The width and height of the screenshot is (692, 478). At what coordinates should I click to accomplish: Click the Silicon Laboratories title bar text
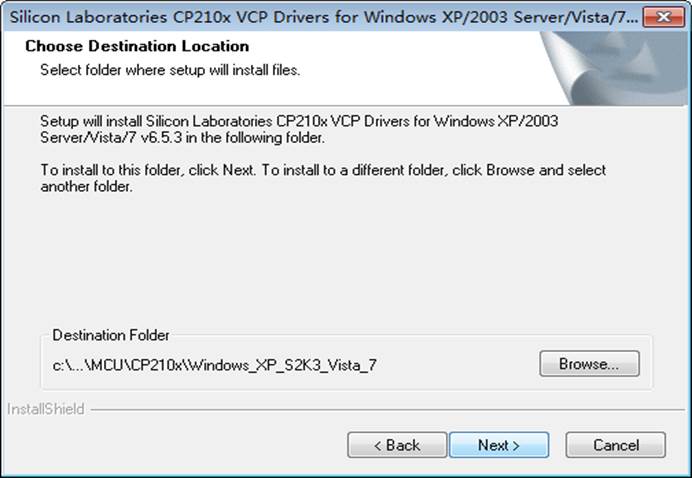323,17
